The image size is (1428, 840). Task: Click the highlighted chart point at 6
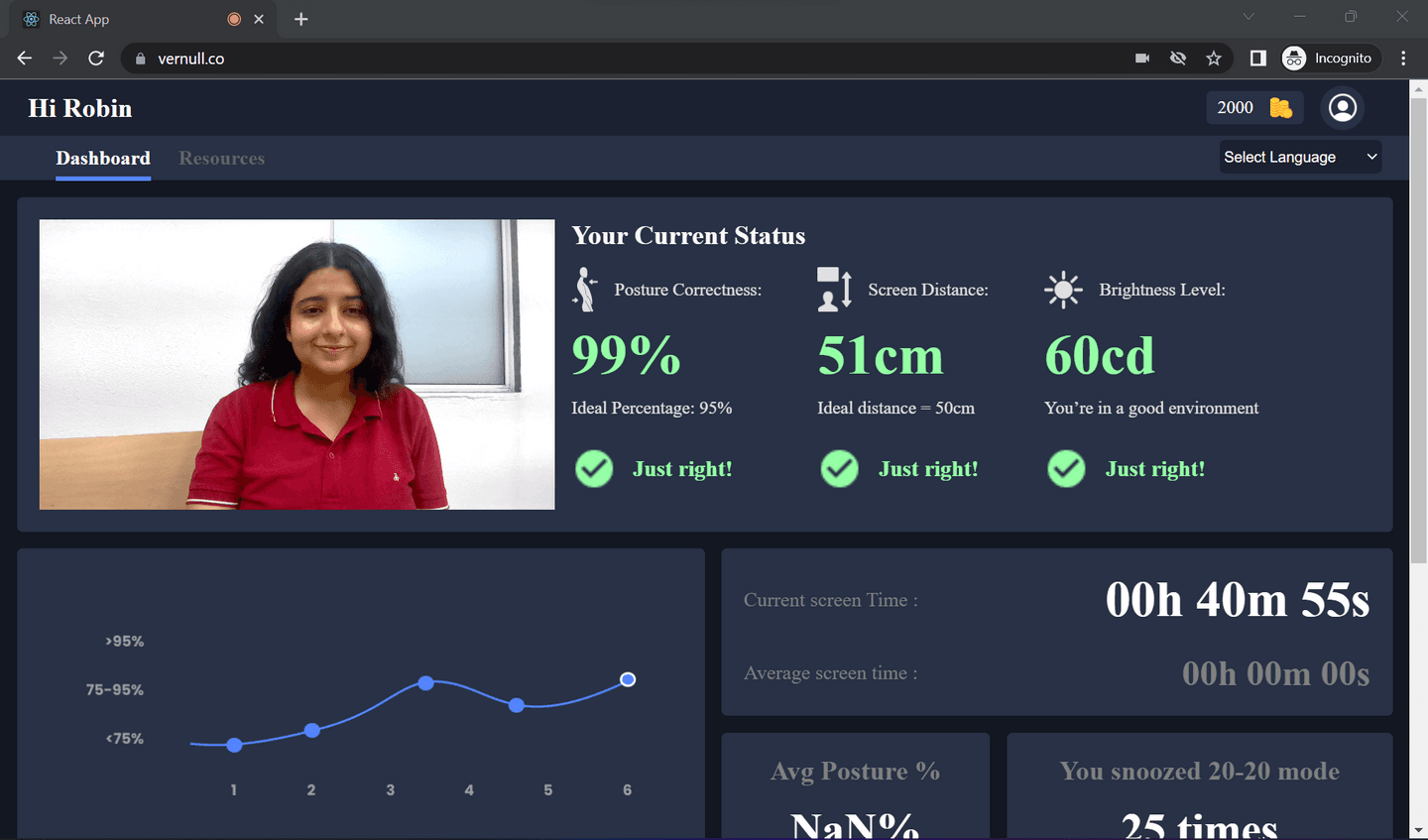[628, 679]
